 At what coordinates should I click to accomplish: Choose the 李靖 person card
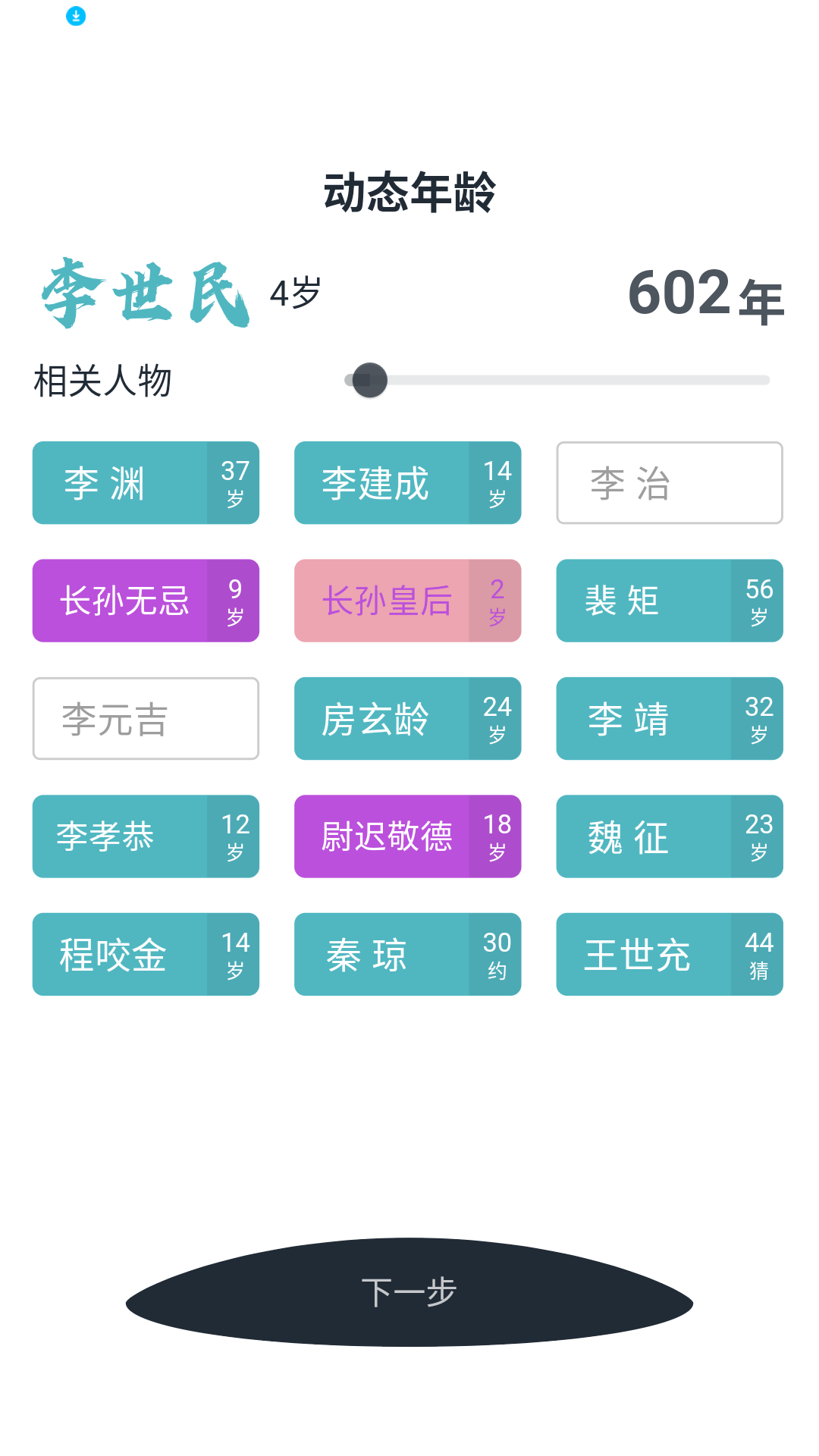pos(669,719)
